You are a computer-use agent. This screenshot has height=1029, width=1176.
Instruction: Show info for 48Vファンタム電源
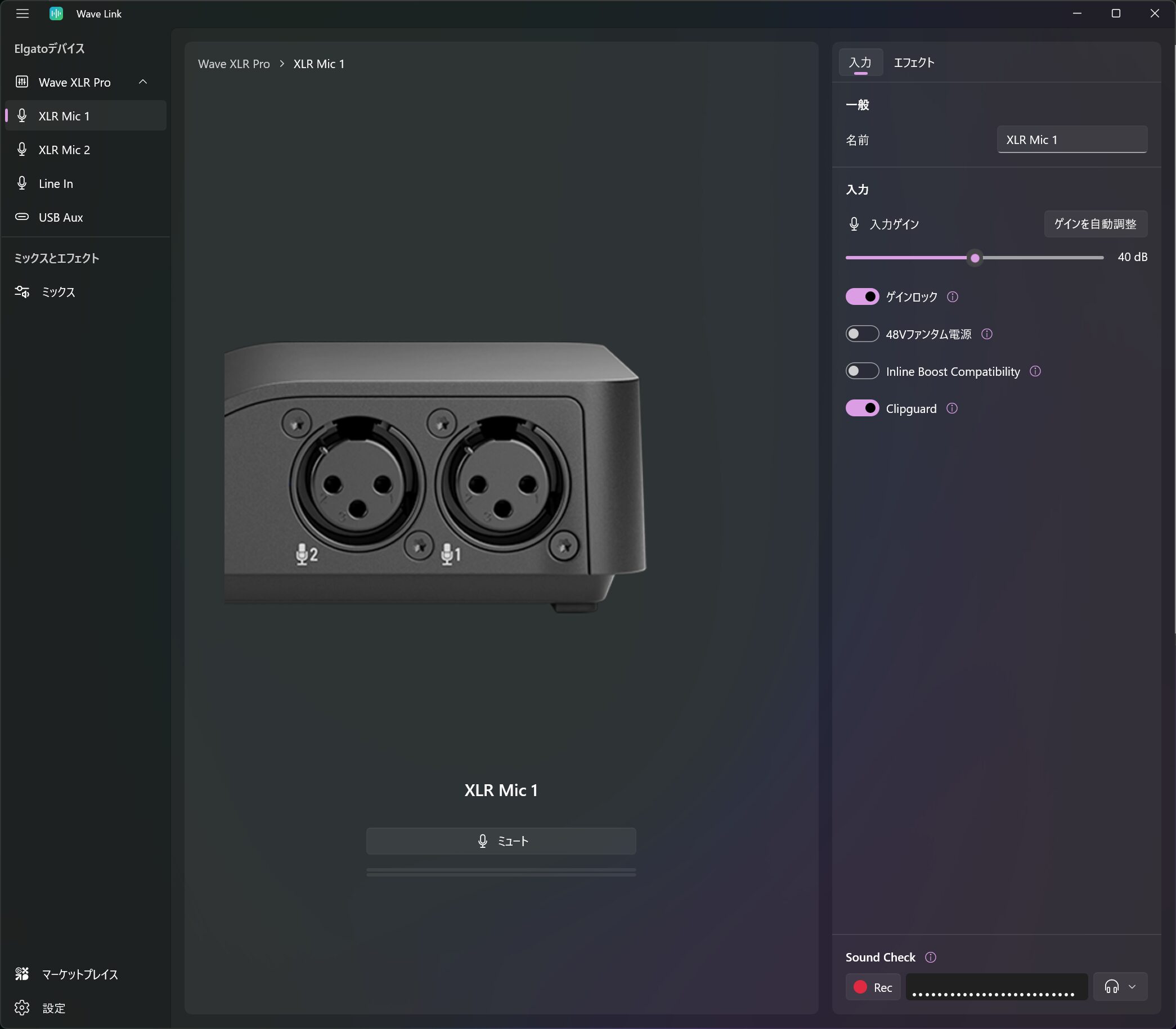point(986,334)
